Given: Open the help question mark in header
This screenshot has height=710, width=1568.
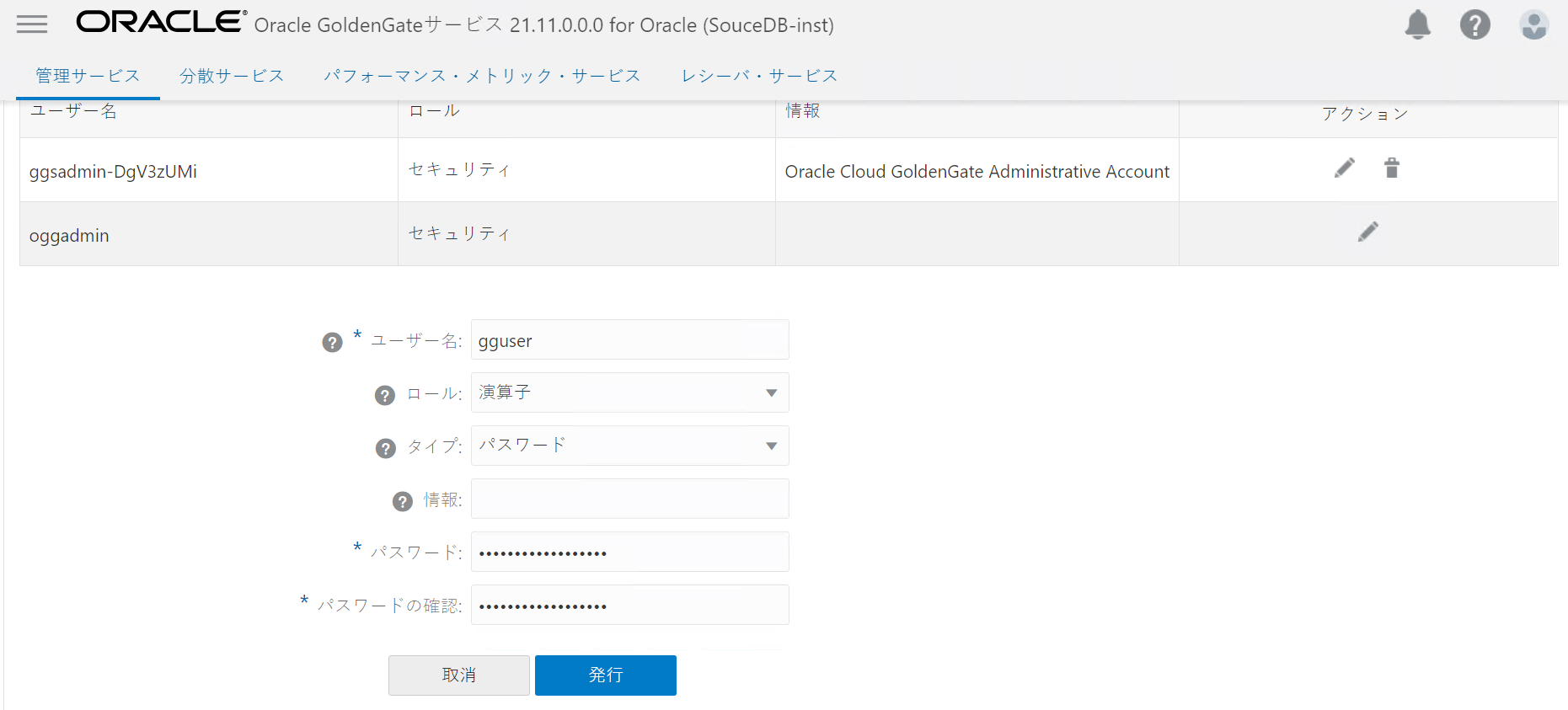Looking at the screenshot, I should (1475, 24).
